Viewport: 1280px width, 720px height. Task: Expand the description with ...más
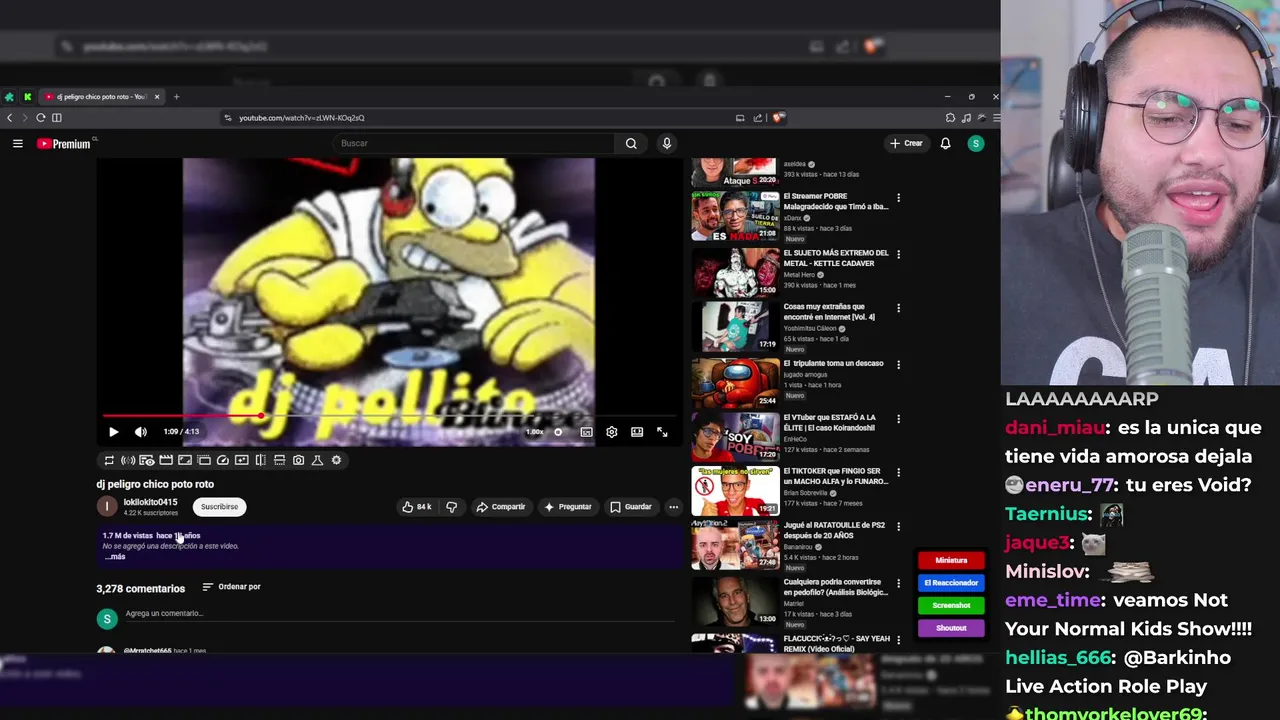pos(115,556)
